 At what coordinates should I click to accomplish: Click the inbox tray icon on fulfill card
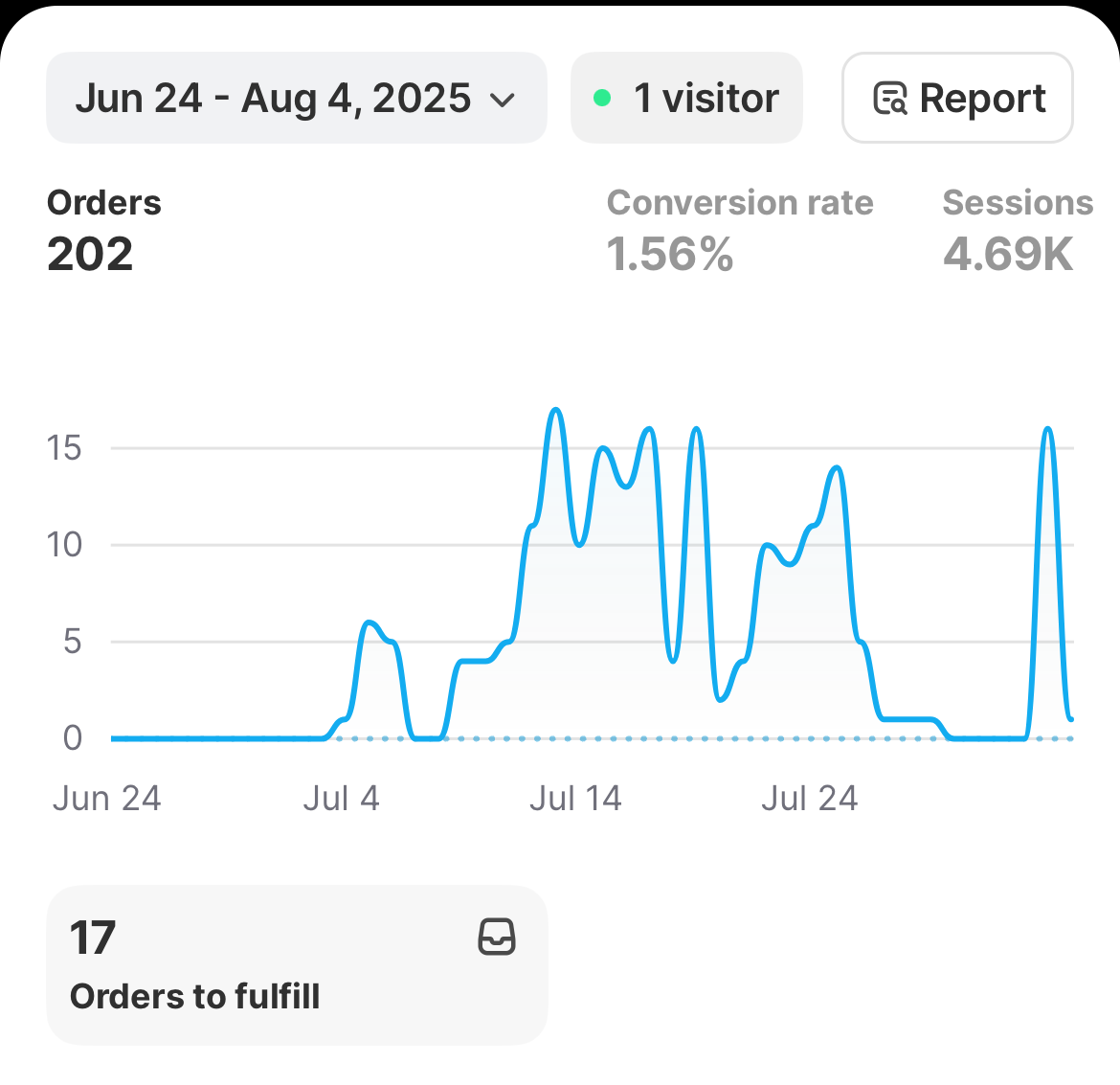(x=497, y=937)
